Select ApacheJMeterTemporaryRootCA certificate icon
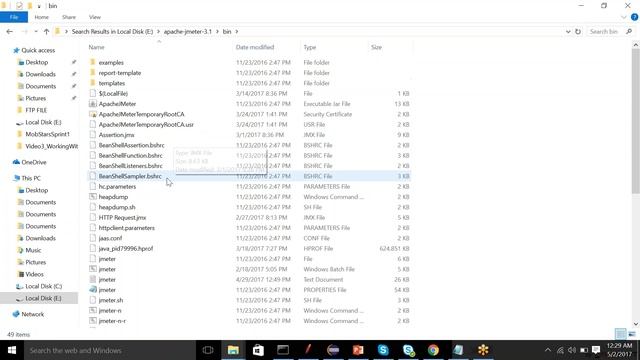Screen dimensions: 640x360 93,114
